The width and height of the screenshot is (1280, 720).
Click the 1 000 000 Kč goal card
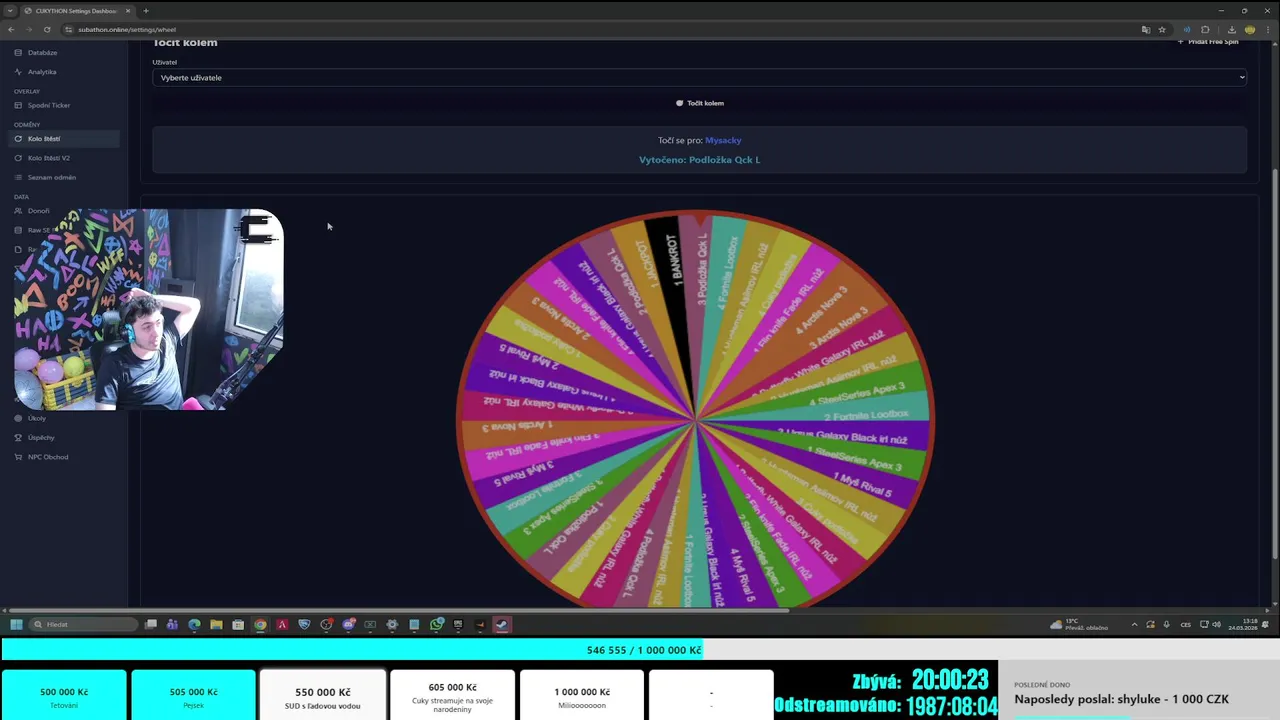pyautogui.click(x=582, y=695)
